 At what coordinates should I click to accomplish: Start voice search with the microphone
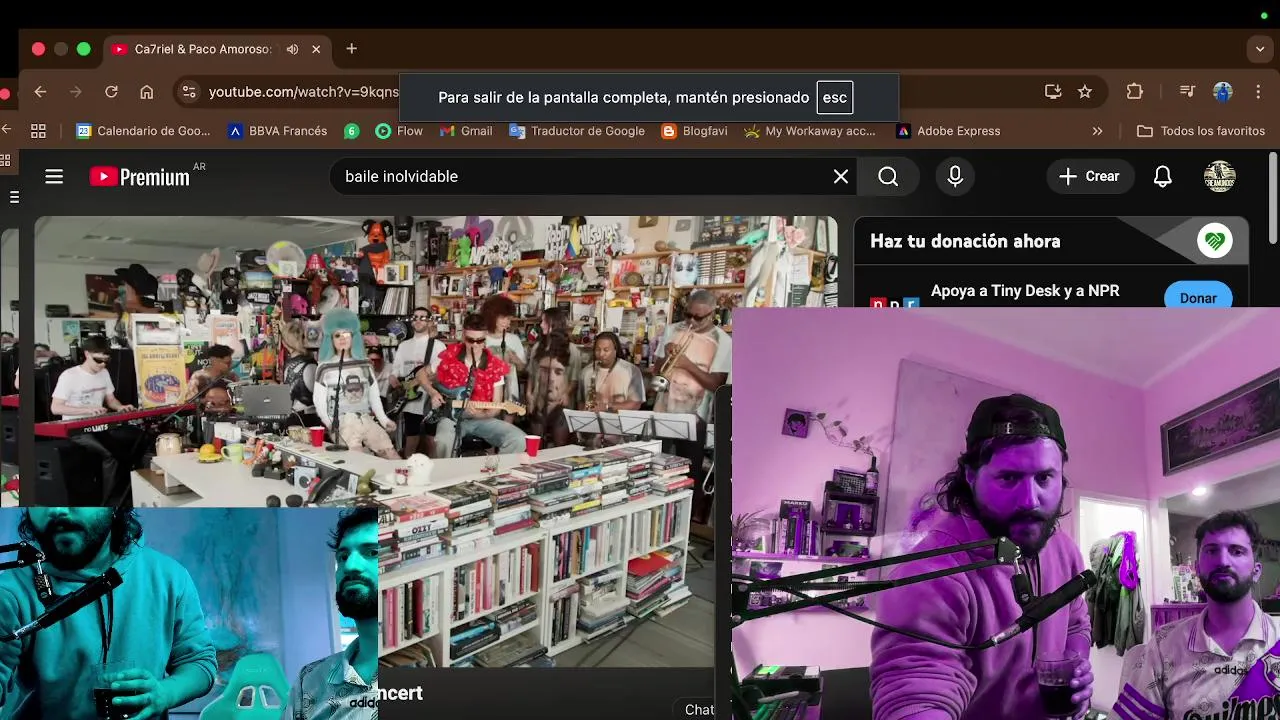click(955, 176)
